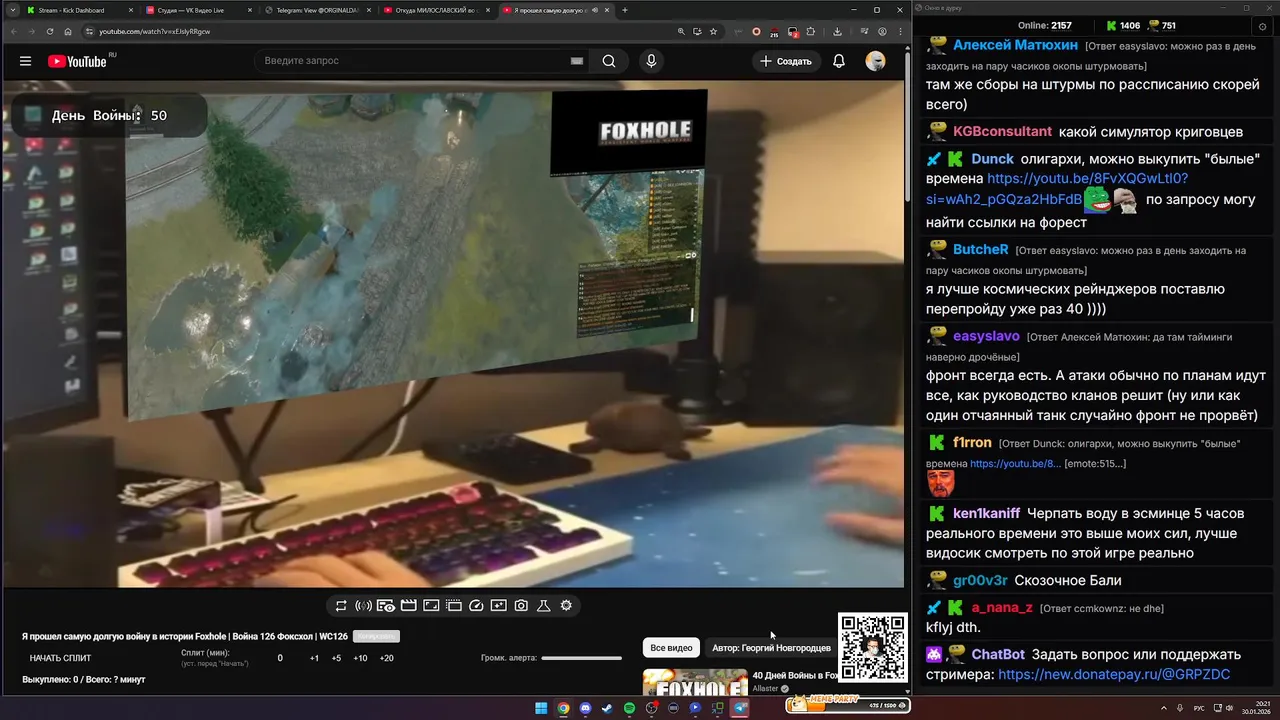Switch to the Студия — VK Видео Live tab
1280x720 pixels.
198,10
